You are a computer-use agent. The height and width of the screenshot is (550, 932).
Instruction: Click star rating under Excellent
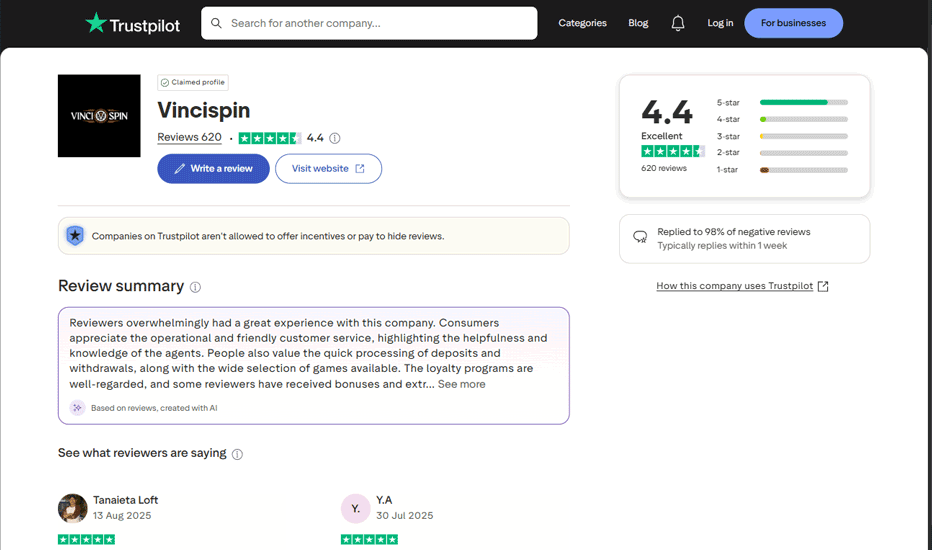[673, 151]
